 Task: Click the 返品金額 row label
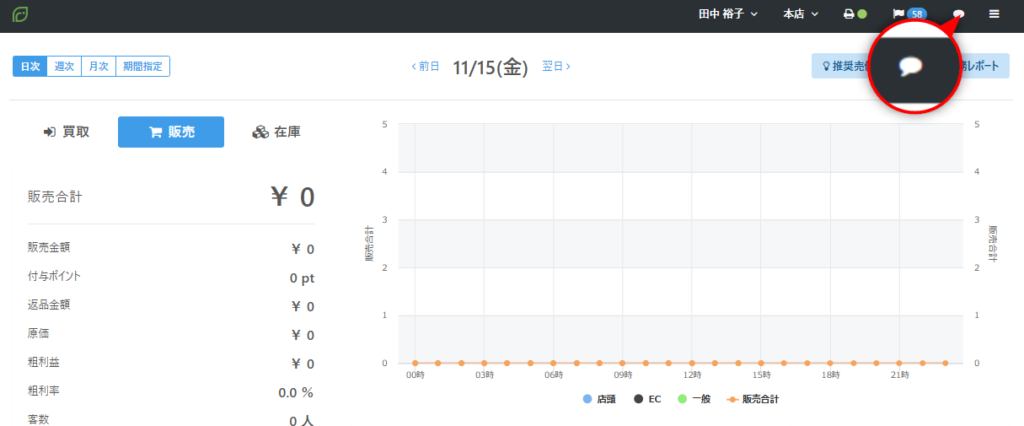click(x=49, y=304)
